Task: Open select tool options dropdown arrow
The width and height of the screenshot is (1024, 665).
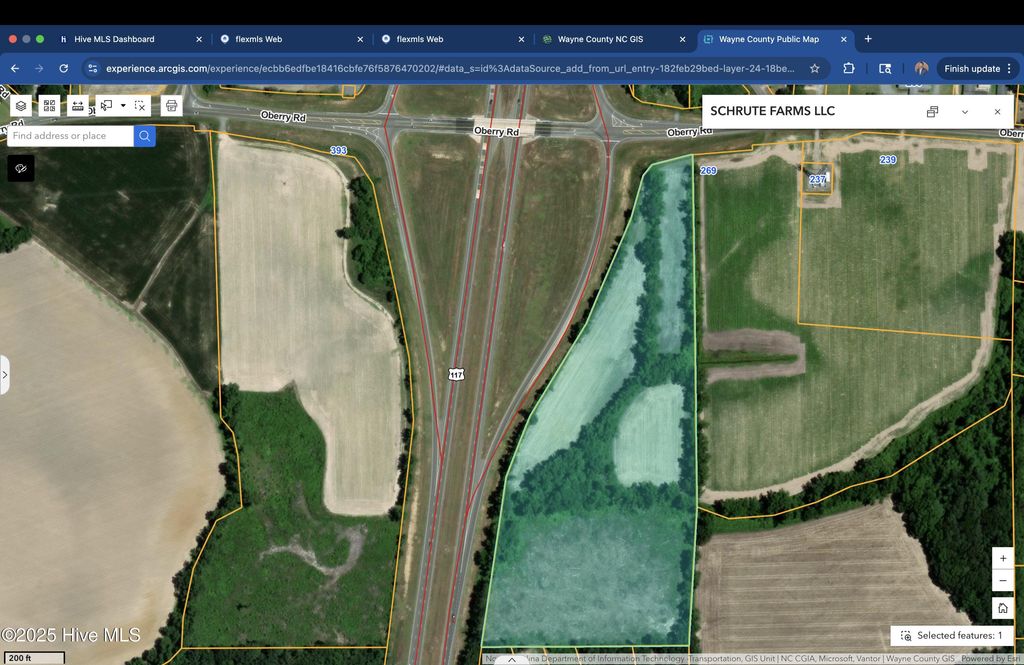Action: pos(123,105)
